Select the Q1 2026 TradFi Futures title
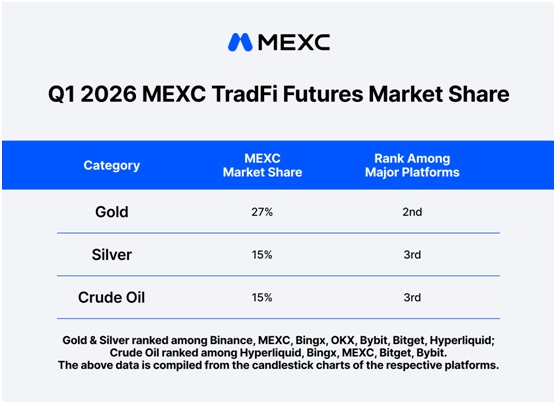This screenshot has width=556, height=404. point(279,94)
